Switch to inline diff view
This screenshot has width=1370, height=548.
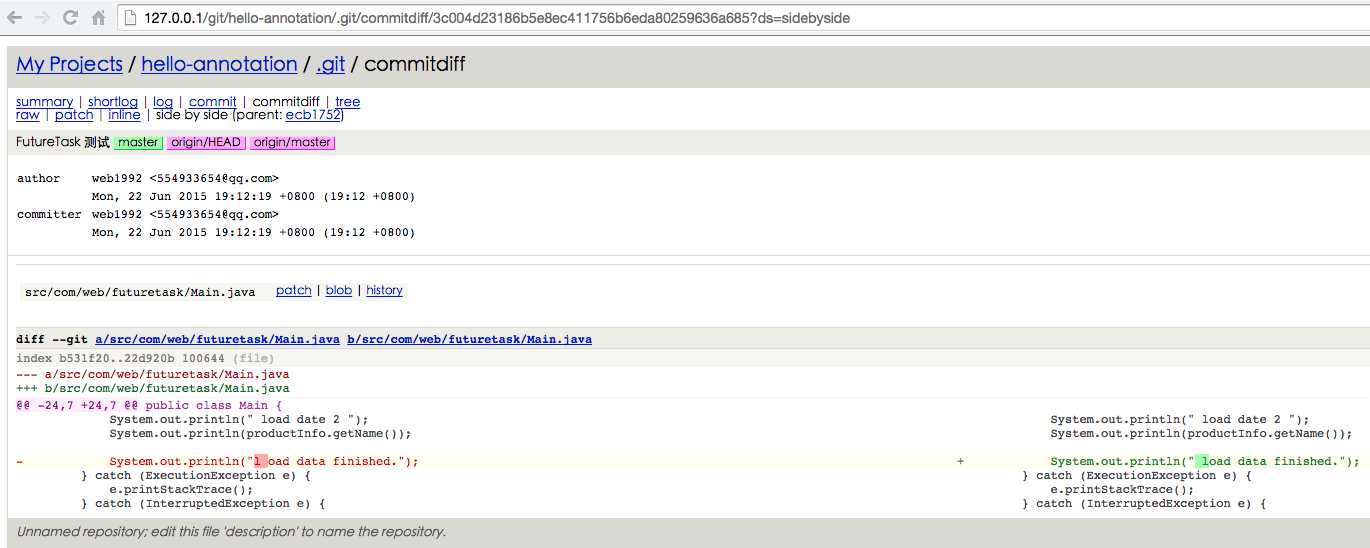click(125, 115)
